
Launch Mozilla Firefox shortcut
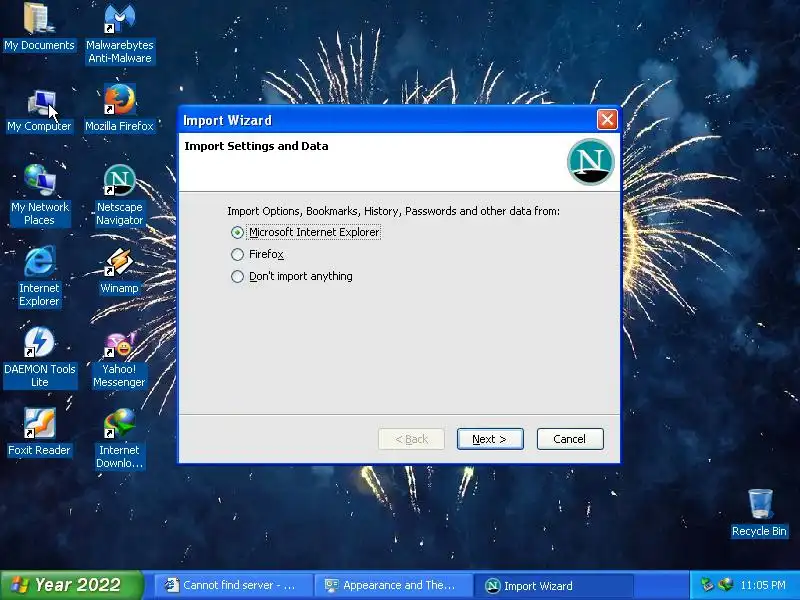[119, 109]
